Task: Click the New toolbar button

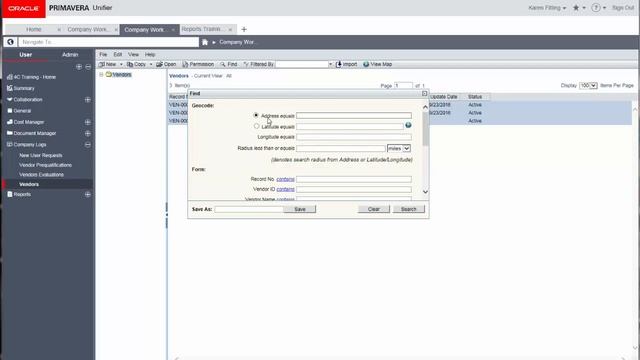Action: pos(108,64)
